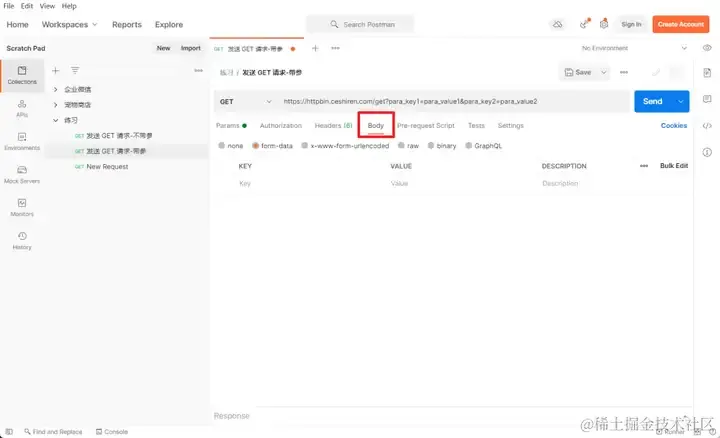Switch to the Headers tab
The height and width of the screenshot is (438, 720).
333,125
